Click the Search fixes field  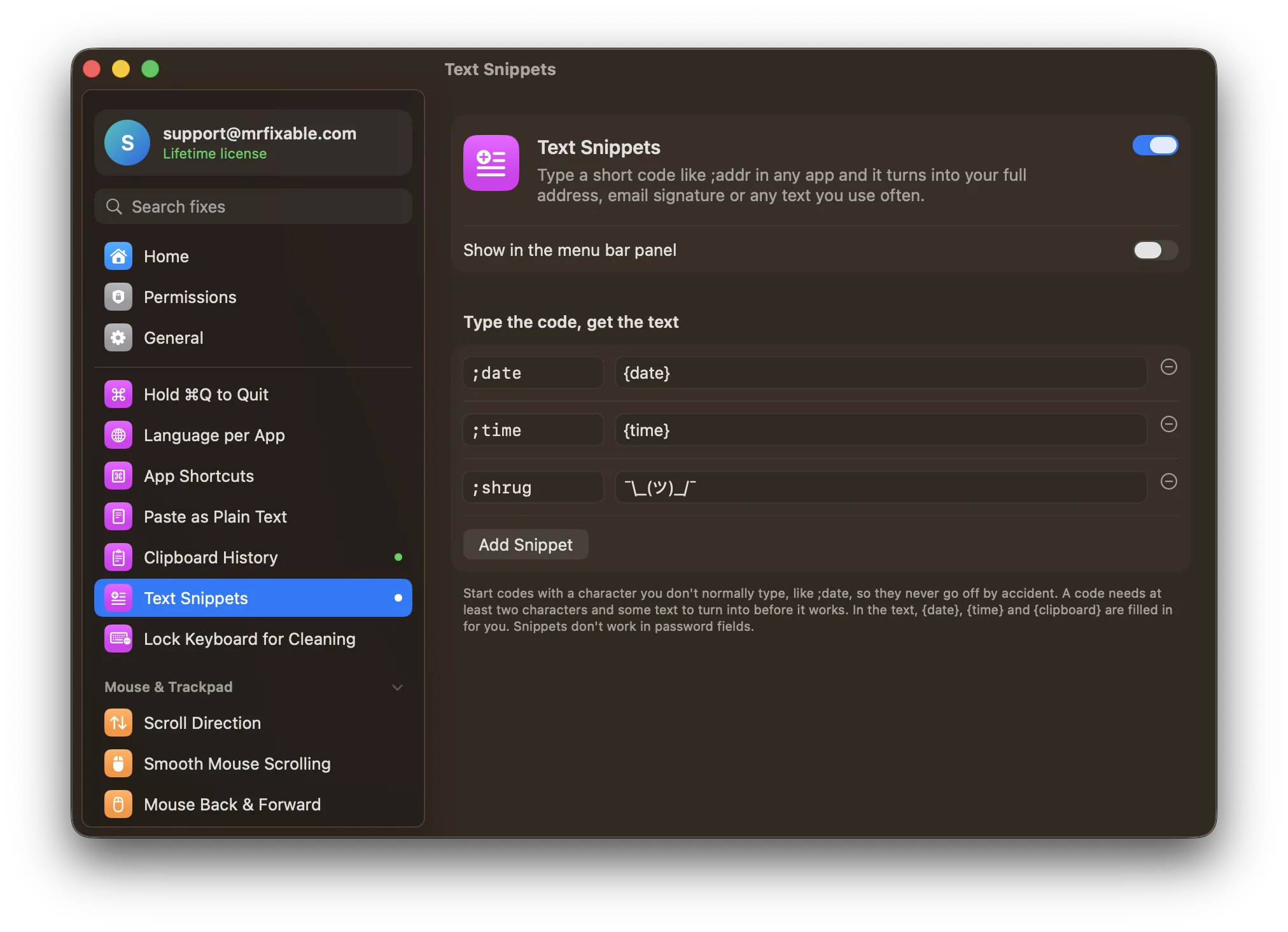pyautogui.click(x=253, y=206)
